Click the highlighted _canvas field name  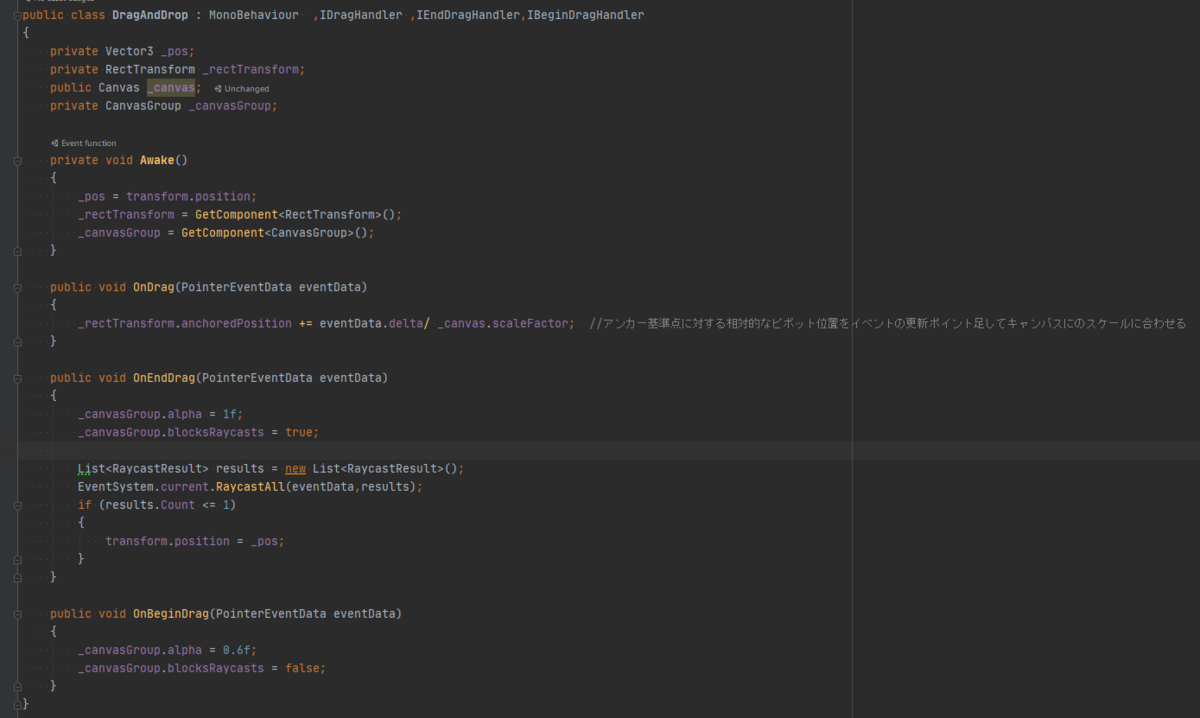171,88
